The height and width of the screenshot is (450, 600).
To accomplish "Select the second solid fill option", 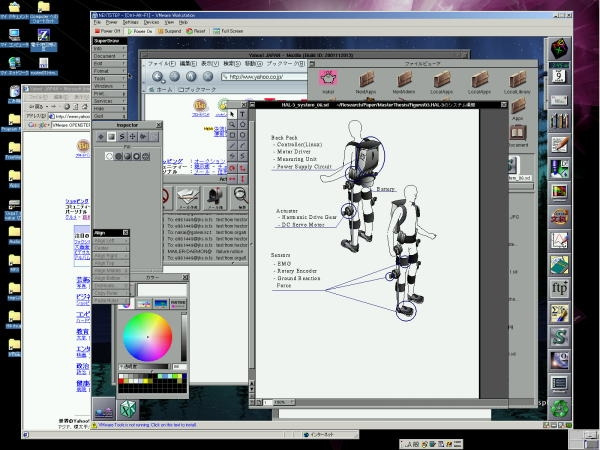I will pos(118,156).
